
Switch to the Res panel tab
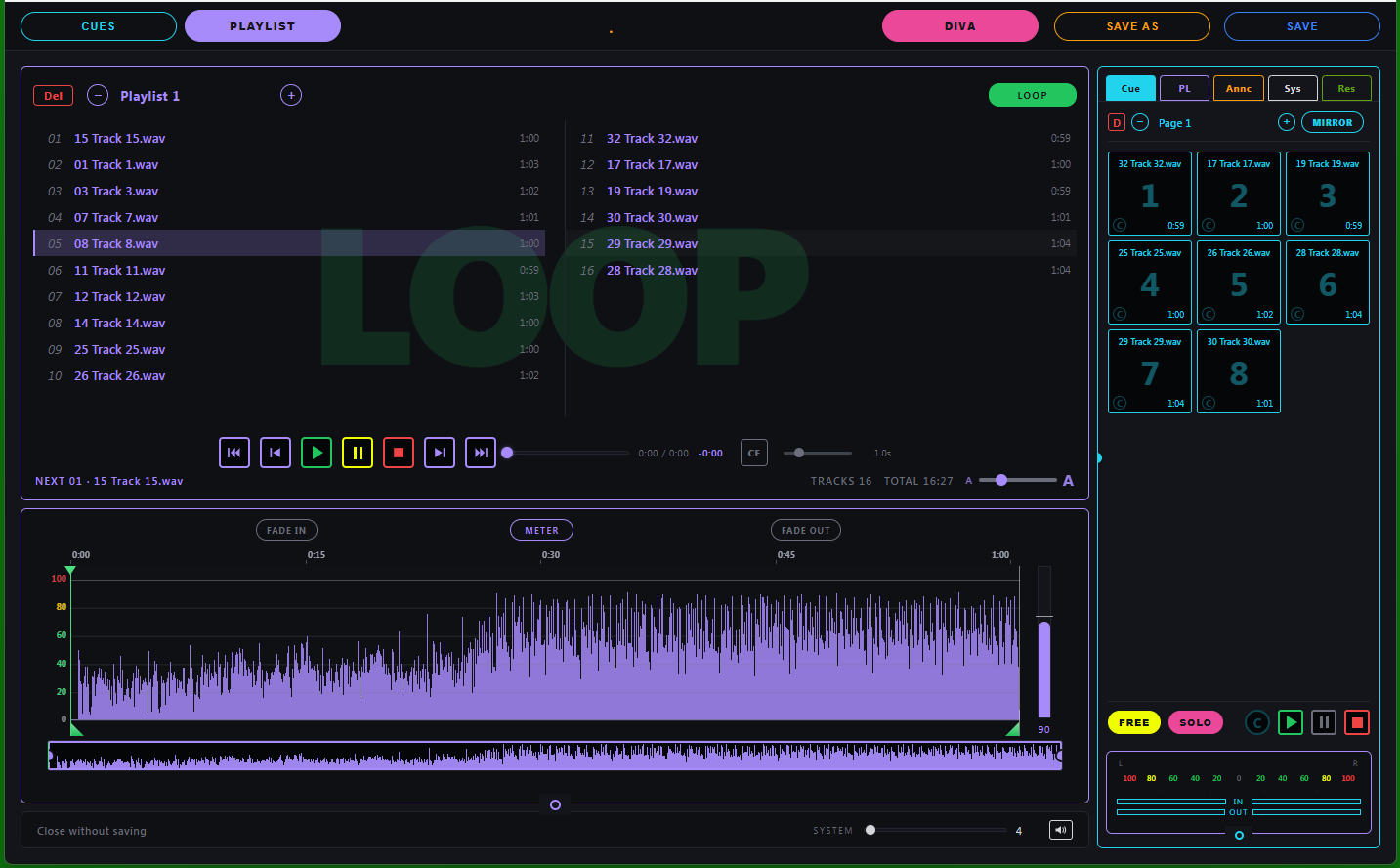(x=1346, y=88)
